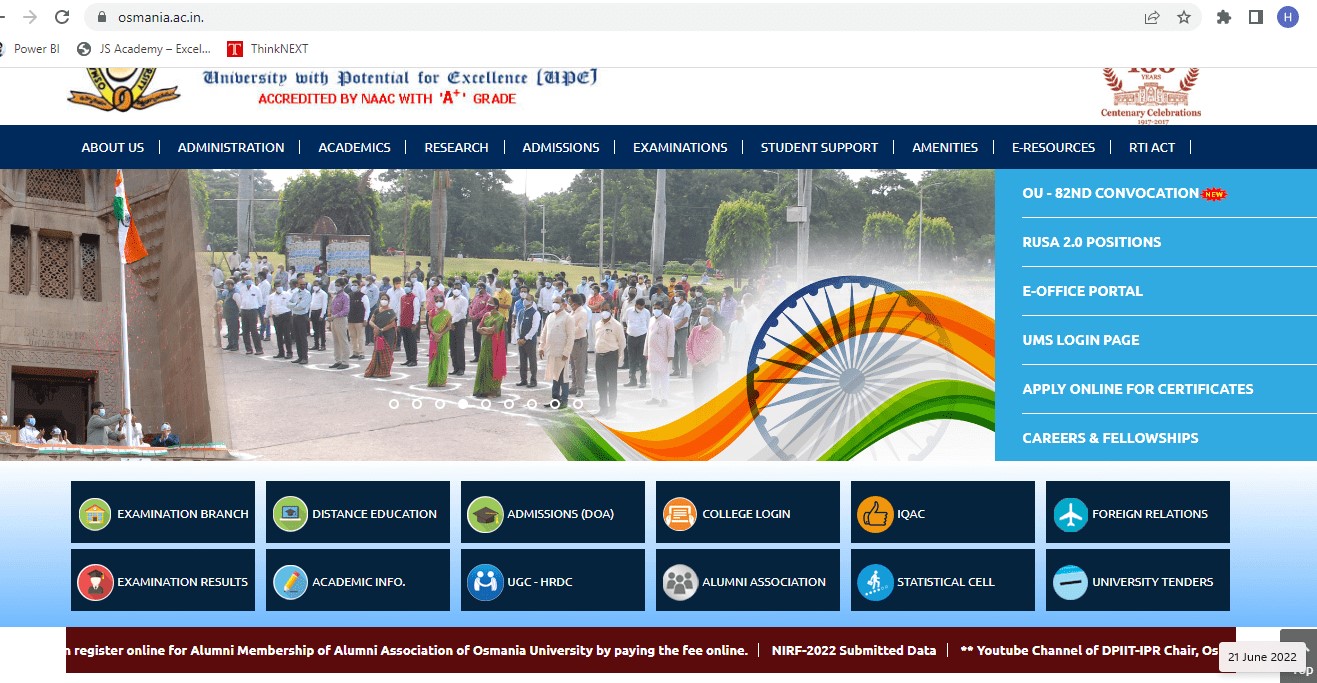Image resolution: width=1317 pixels, height=683 pixels.
Task: Click the Examination Branch building icon
Action: click(95, 514)
